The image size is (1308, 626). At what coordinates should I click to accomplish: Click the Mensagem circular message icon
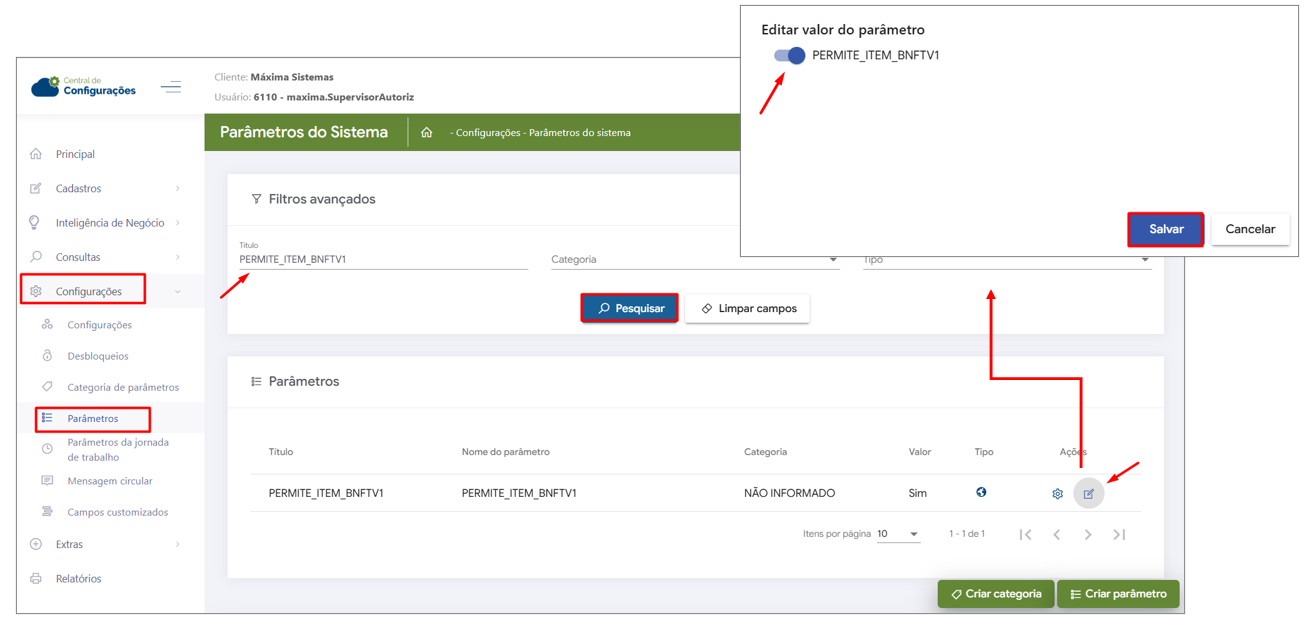[x=47, y=481]
